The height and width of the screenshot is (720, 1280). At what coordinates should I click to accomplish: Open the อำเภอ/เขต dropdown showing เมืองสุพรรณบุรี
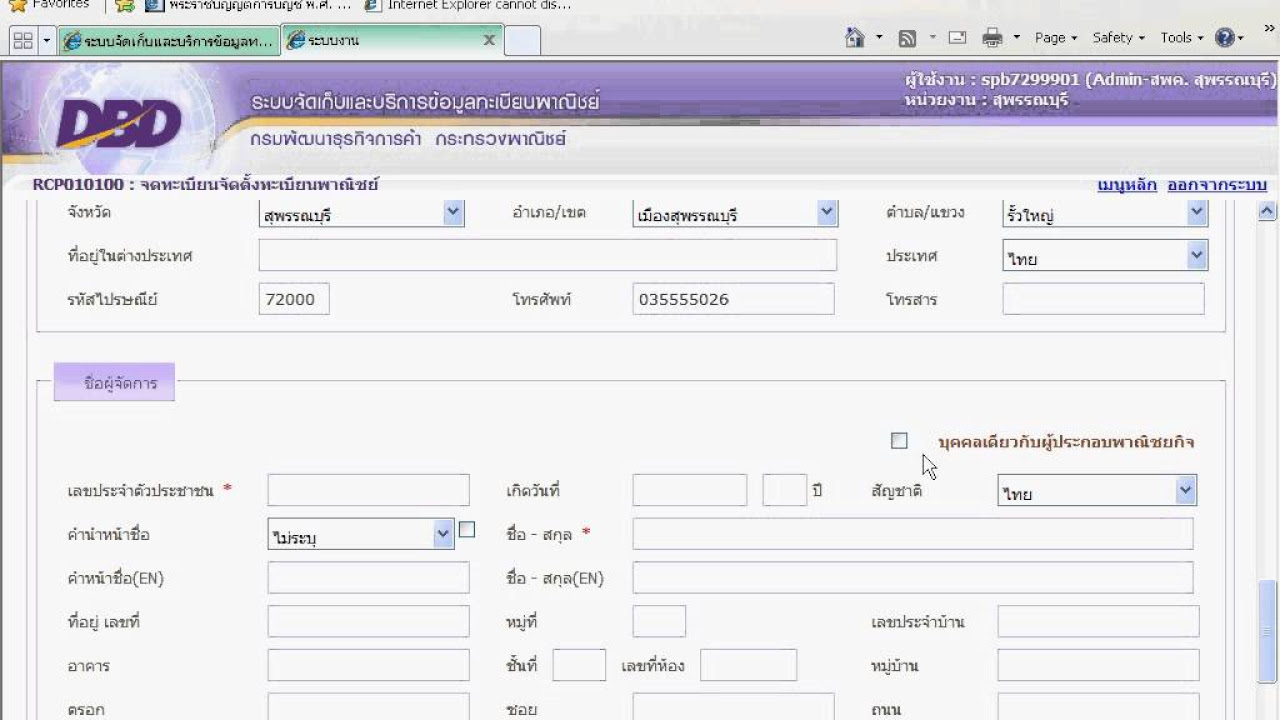click(x=735, y=213)
